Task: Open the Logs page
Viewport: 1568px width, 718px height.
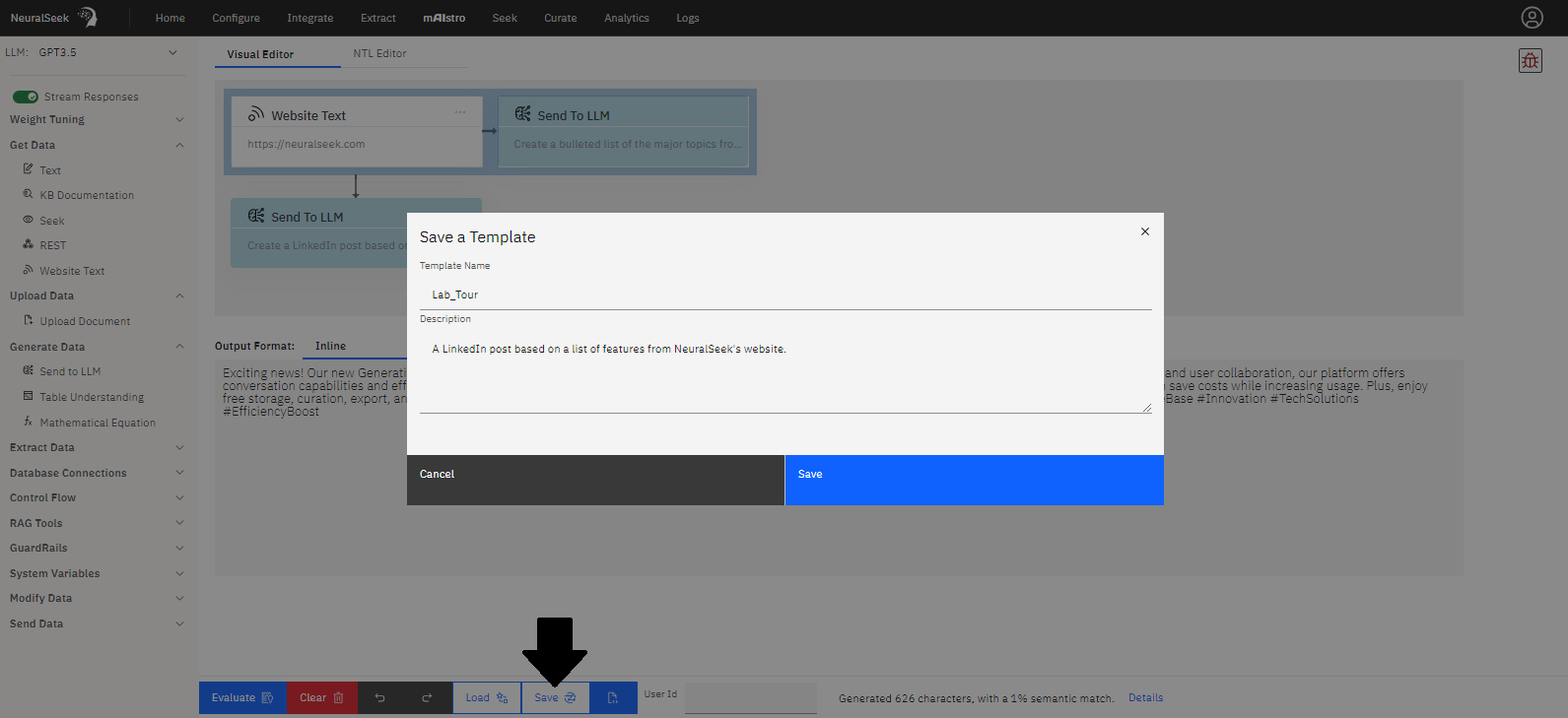Action: click(x=688, y=18)
